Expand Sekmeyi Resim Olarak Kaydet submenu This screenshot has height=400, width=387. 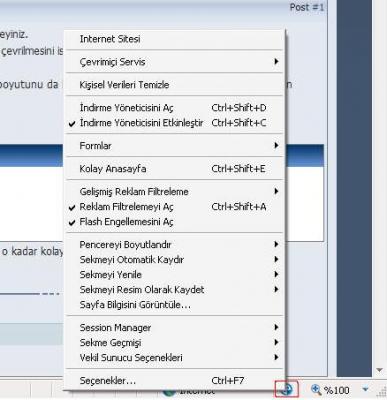[x=174, y=290]
